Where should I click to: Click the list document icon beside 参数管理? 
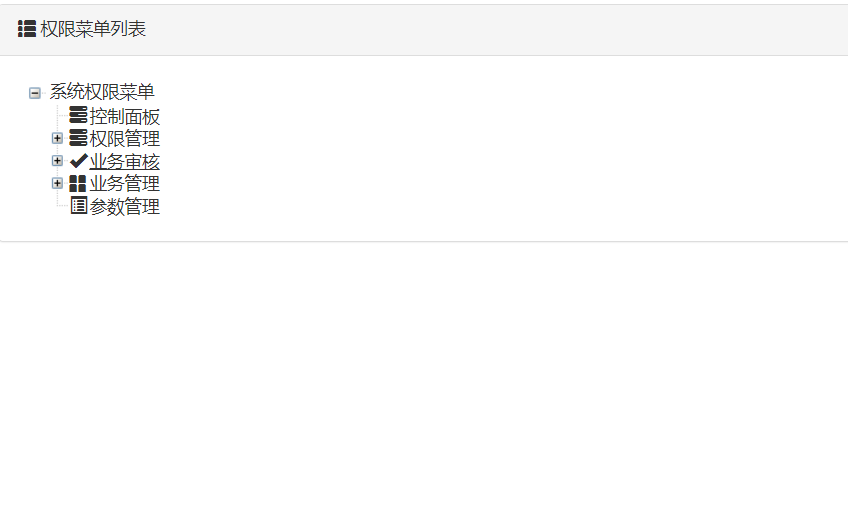tap(78, 206)
